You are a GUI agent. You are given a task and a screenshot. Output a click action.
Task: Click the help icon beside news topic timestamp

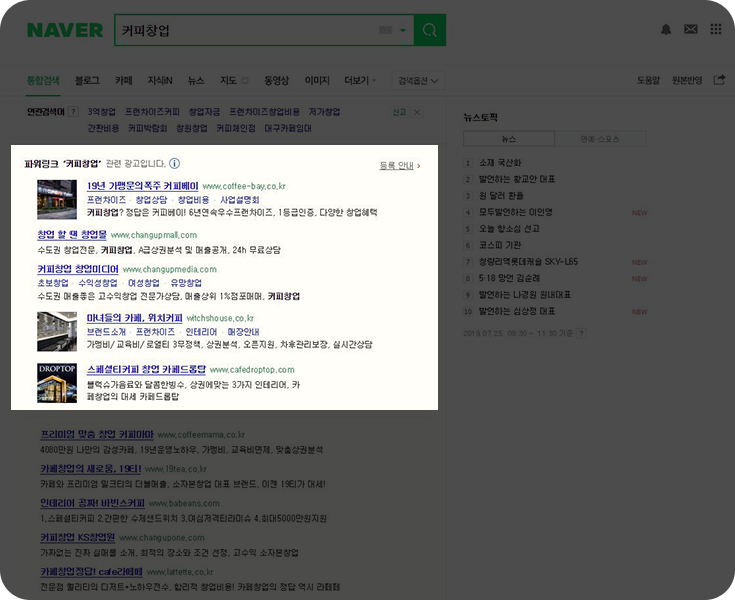pyautogui.click(x=581, y=333)
